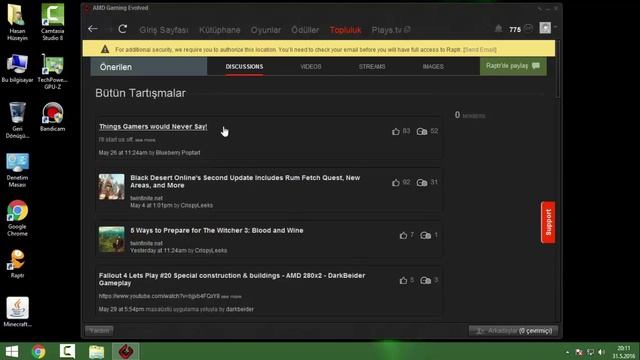This screenshot has height=360, width=640.
Task: Go back with the arrow icon
Action: [x=93, y=29]
